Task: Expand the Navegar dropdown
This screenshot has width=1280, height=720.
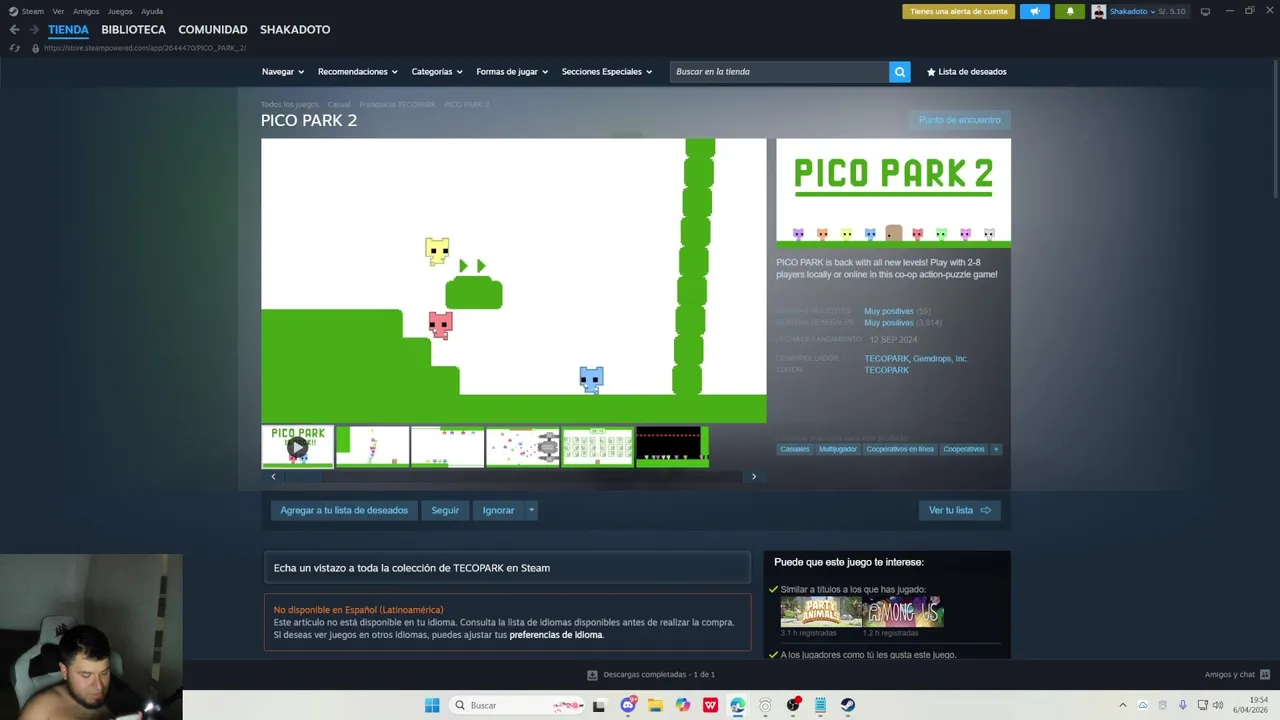Action: tap(283, 72)
